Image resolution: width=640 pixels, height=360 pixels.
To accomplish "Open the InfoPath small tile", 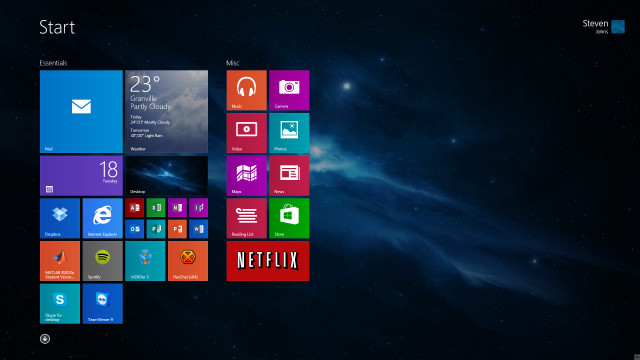I will point(198,208).
